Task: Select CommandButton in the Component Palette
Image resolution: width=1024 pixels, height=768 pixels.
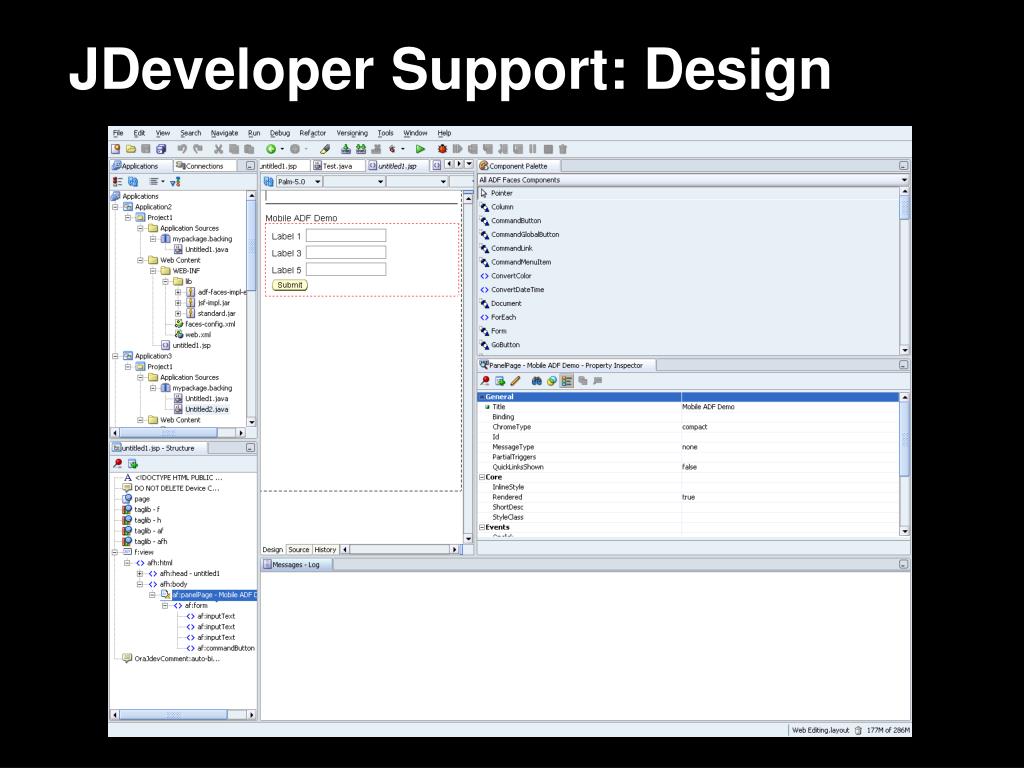Action: click(515, 220)
